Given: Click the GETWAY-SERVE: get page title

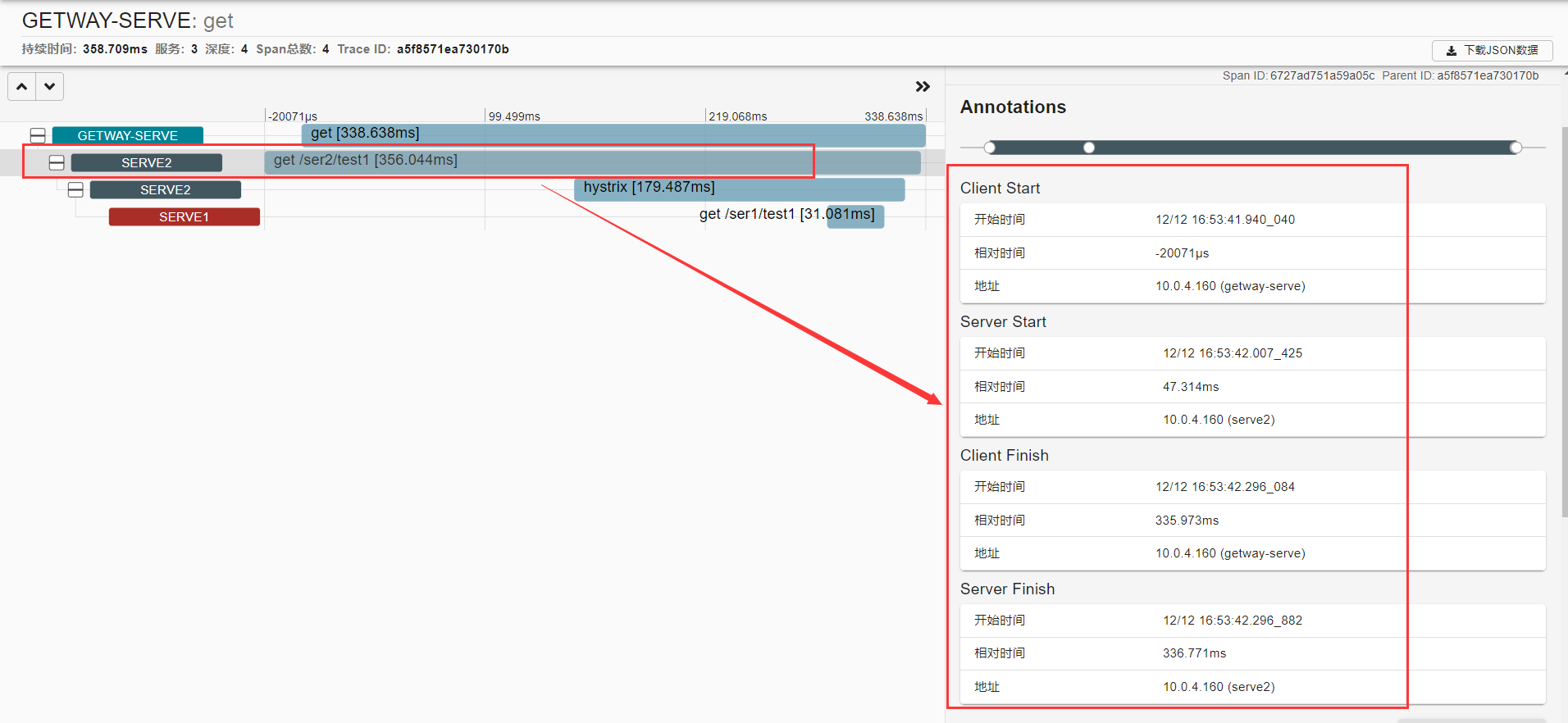Looking at the screenshot, I should coord(127,20).
